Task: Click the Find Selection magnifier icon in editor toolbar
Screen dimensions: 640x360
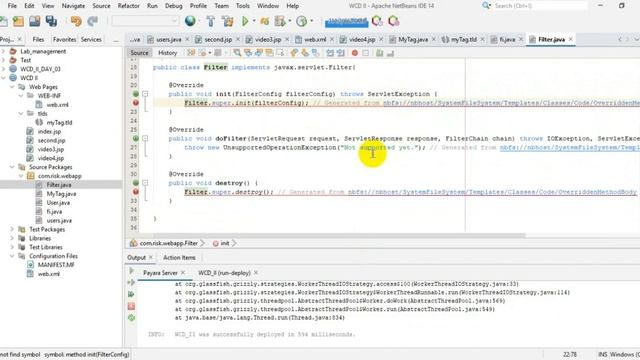Action: (237, 53)
